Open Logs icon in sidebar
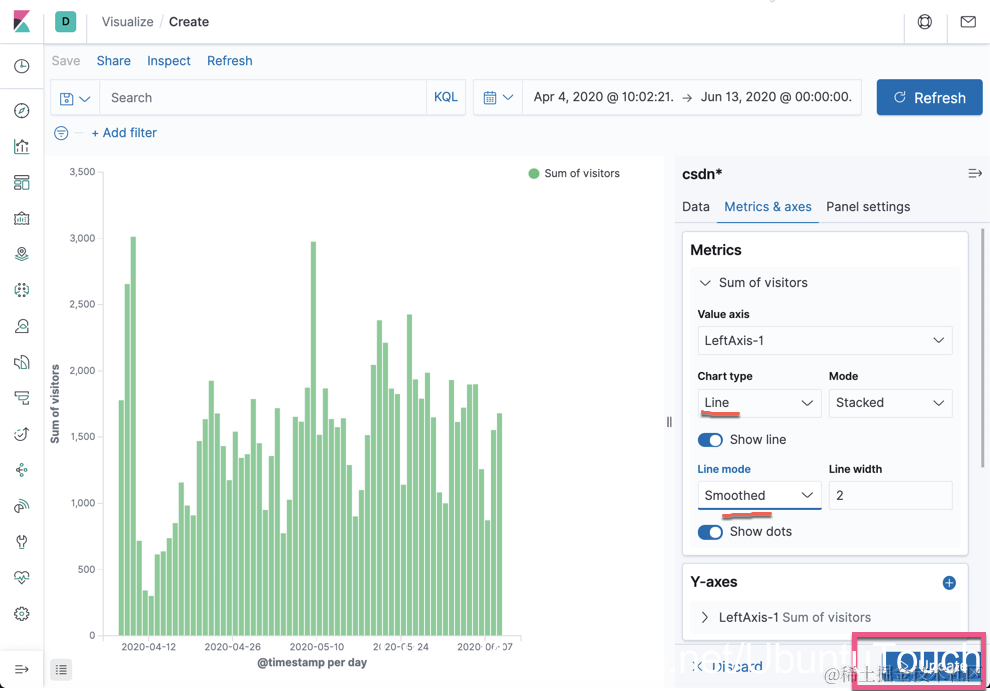Viewport: 990px width, 691px height. coord(21,362)
